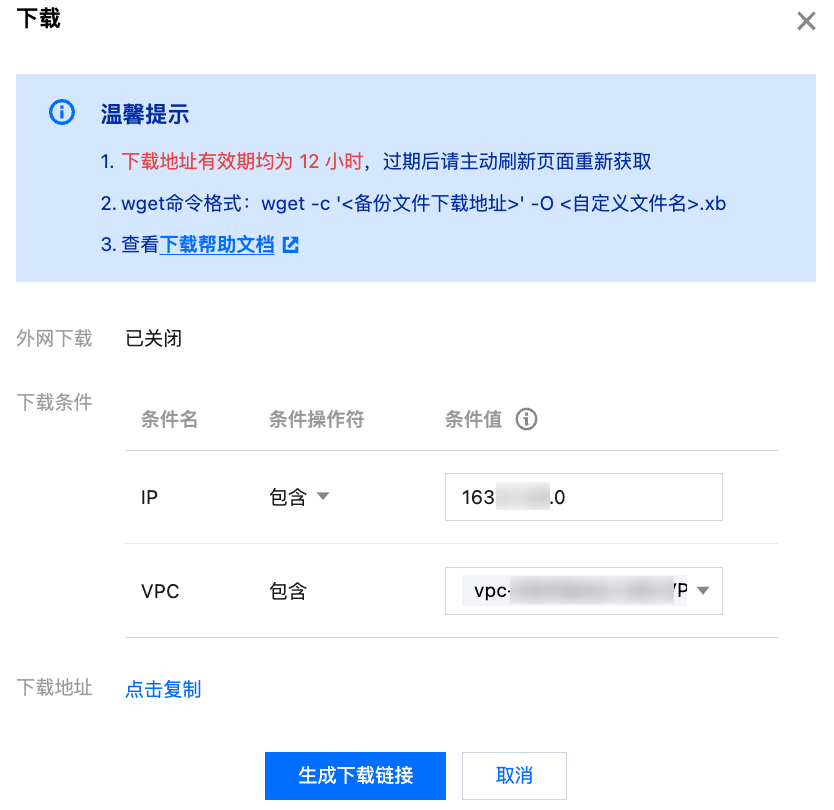
Task: Expand the IP 包含 operator dropdown
Action: pyautogui.click(x=298, y=497)
